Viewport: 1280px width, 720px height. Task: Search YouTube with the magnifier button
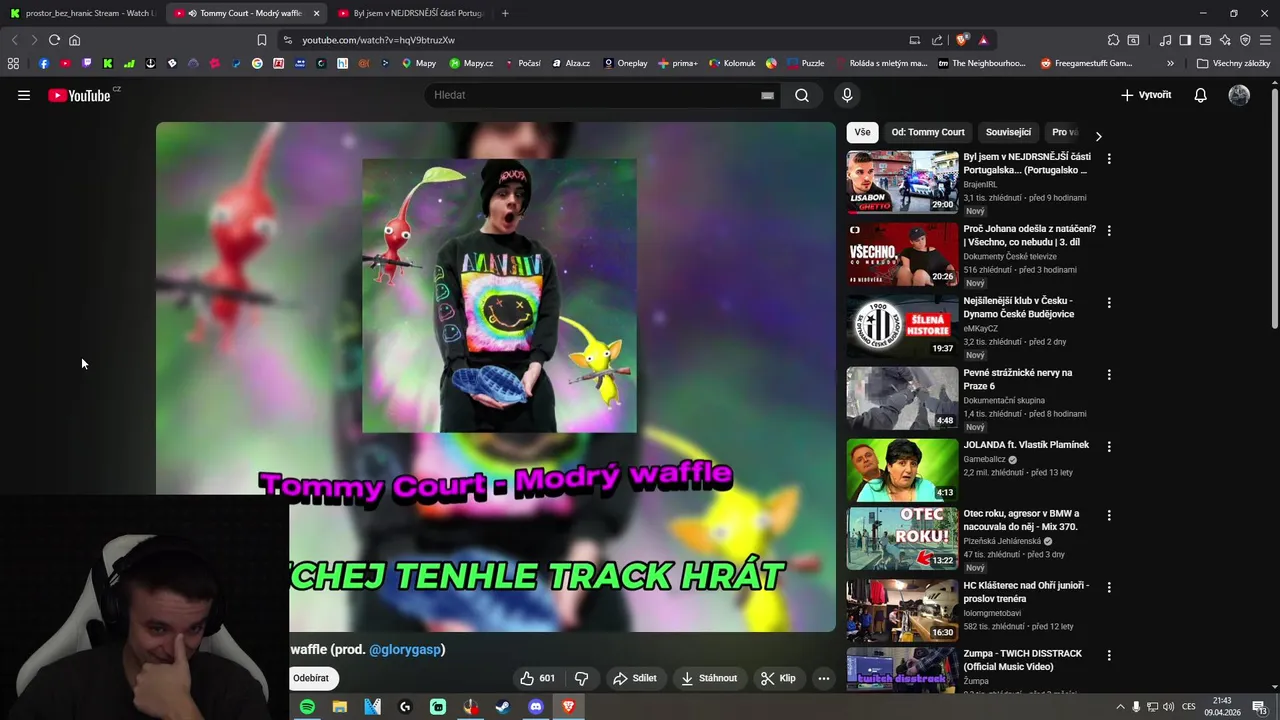click(802, 95)
